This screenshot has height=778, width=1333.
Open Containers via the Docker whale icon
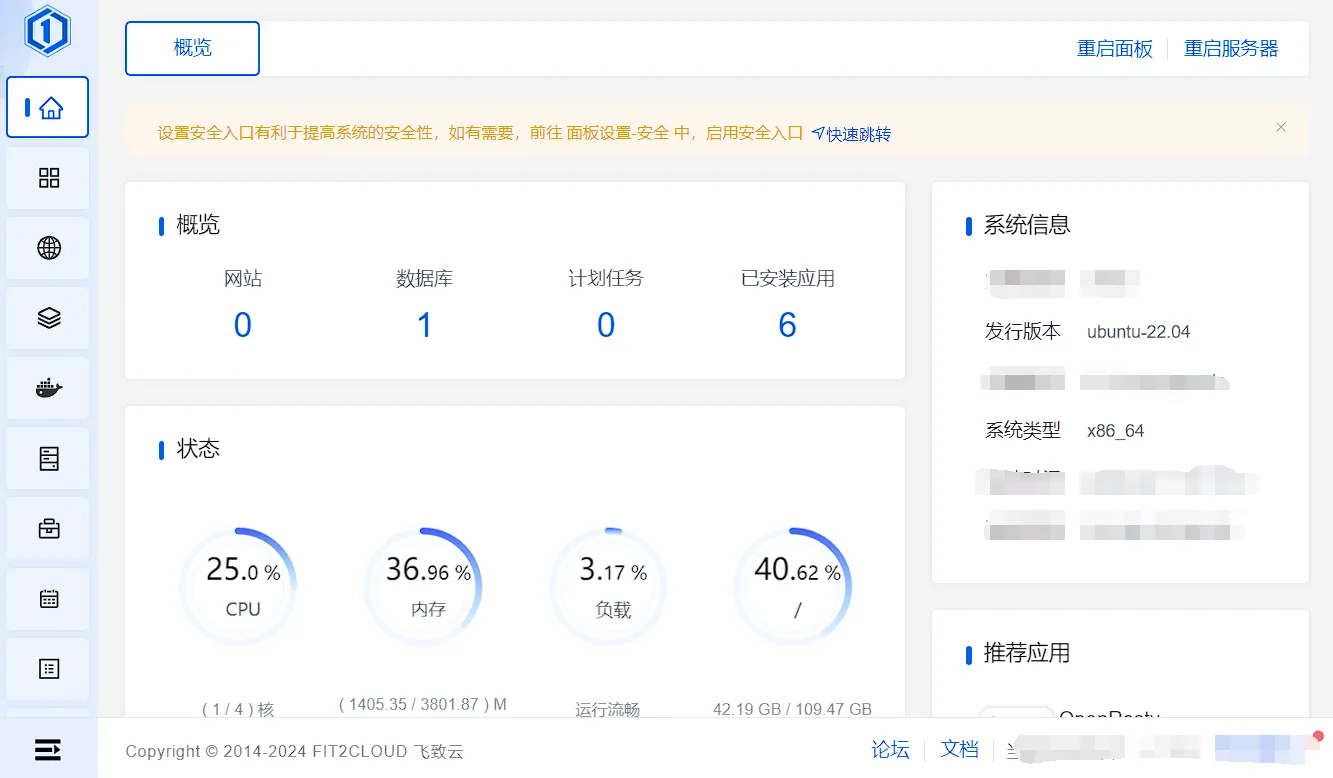tap(48, 388)
